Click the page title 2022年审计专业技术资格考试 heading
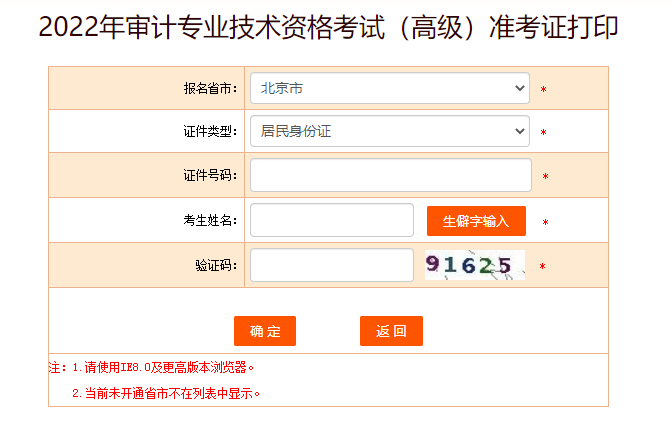 point(328,27)
